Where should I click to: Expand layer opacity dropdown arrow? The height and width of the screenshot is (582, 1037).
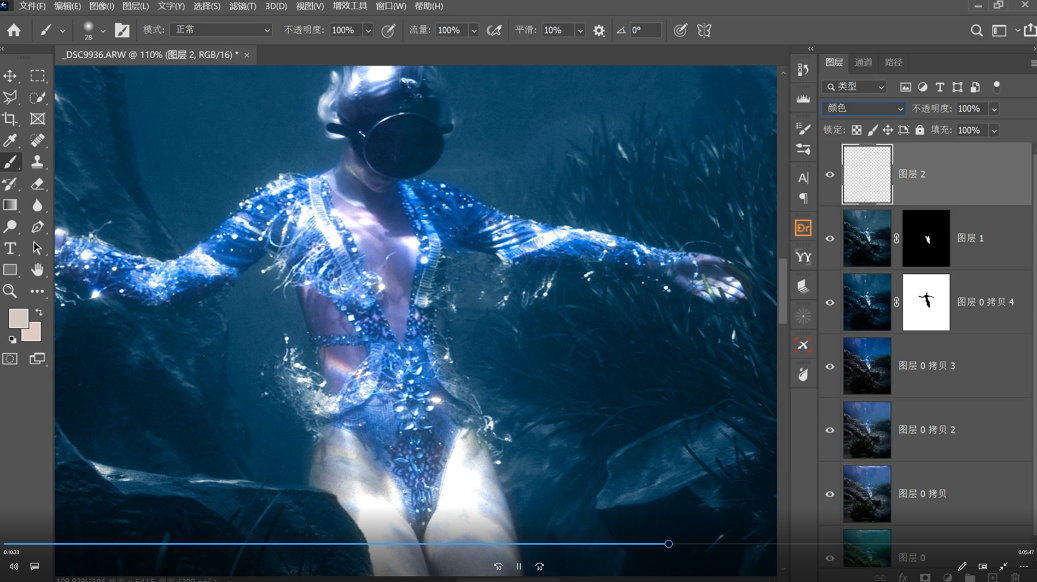994,109
